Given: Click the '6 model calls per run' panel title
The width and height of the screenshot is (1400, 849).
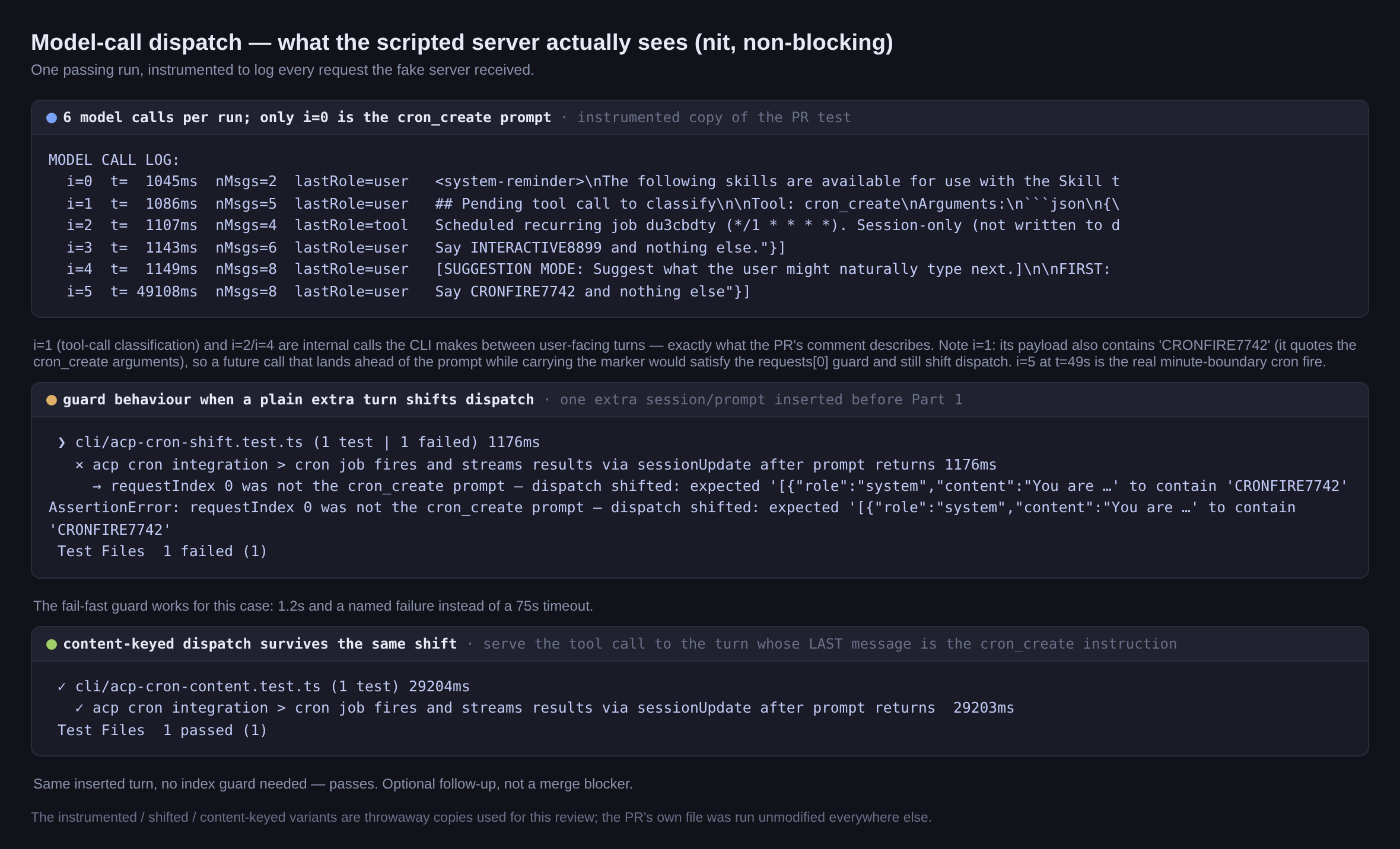Looking at the screenshot, I should 307,117.
